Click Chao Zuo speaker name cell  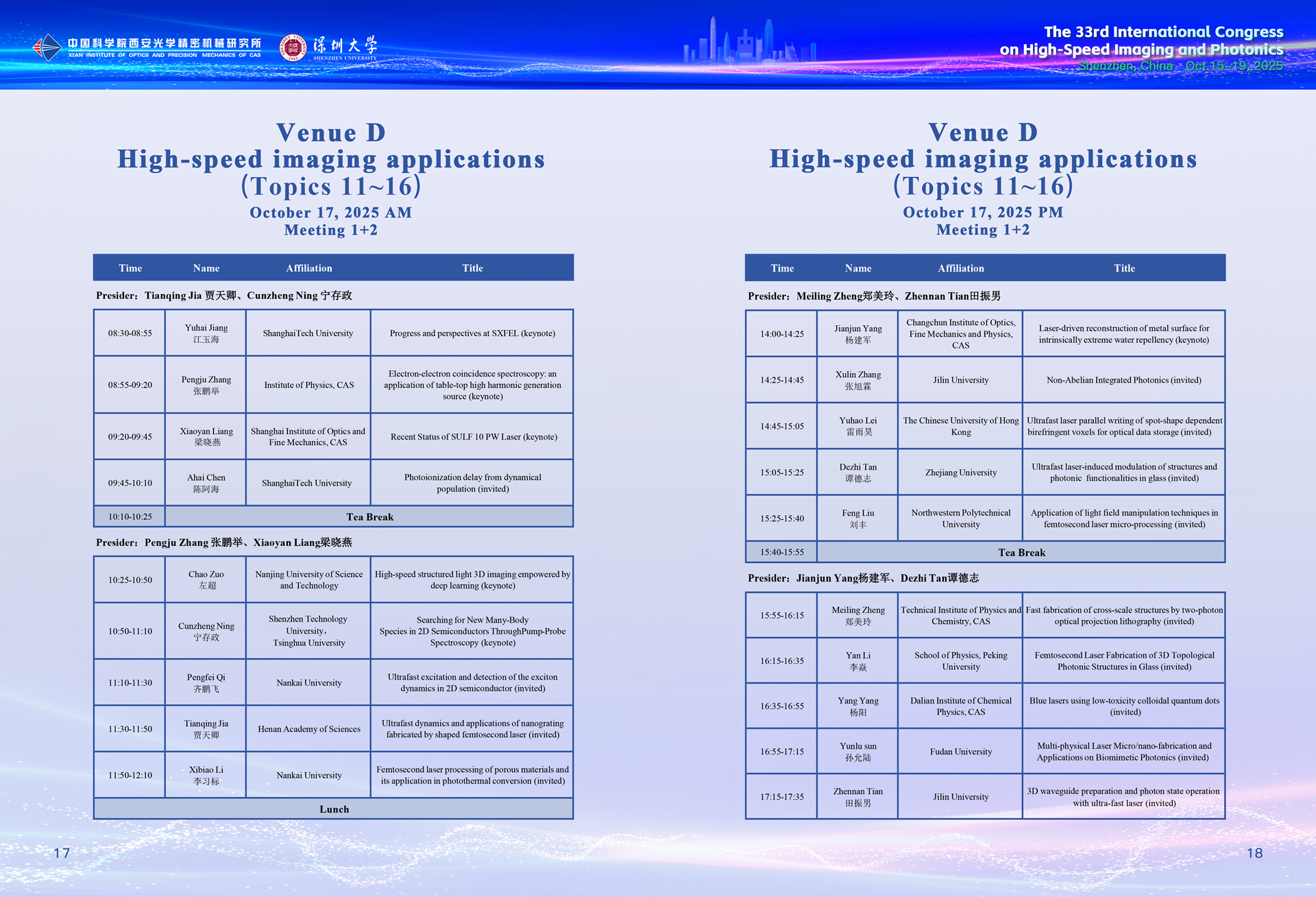click(x=206, y=579)
